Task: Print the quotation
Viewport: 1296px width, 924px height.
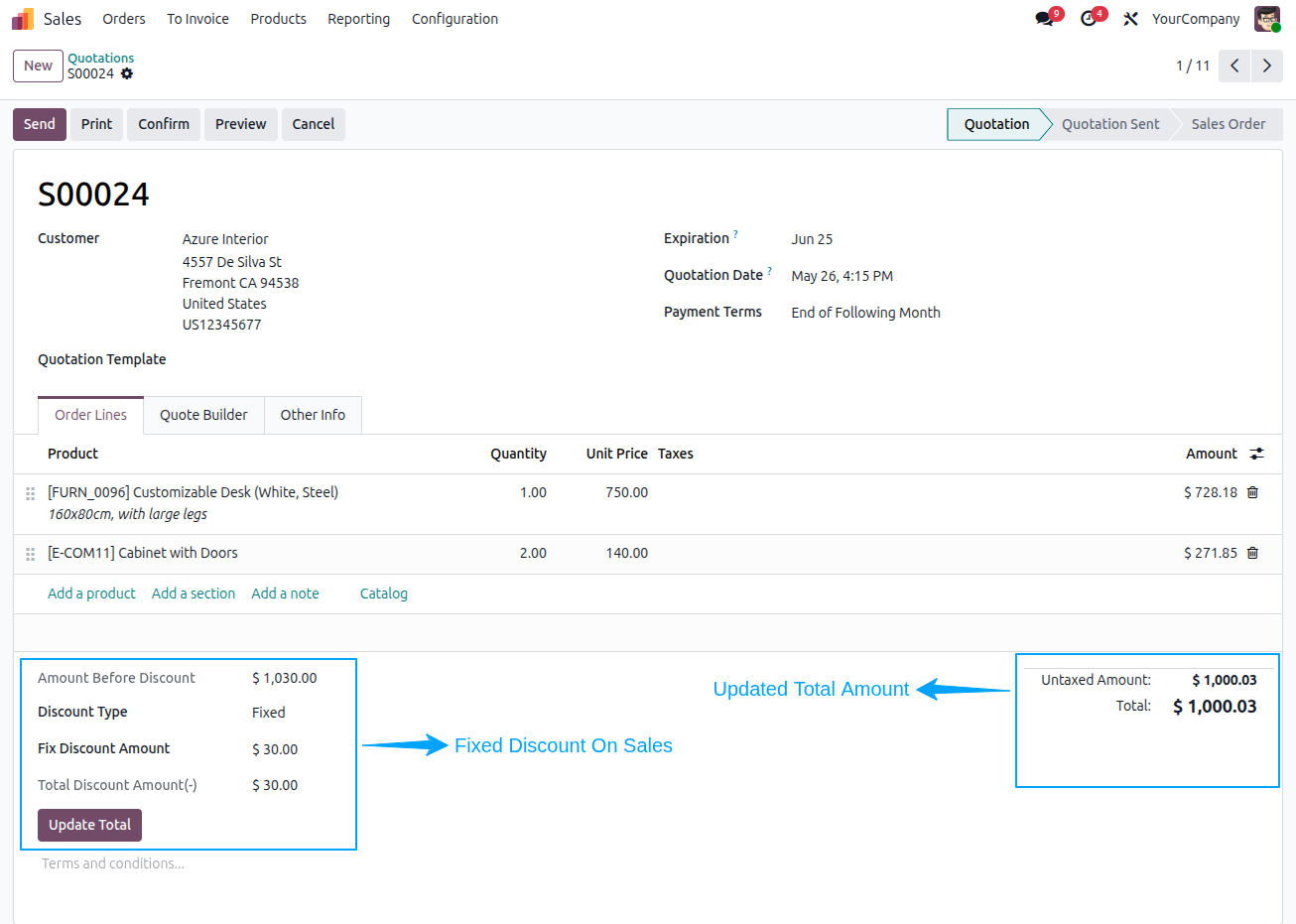Action: click(96, 124)
